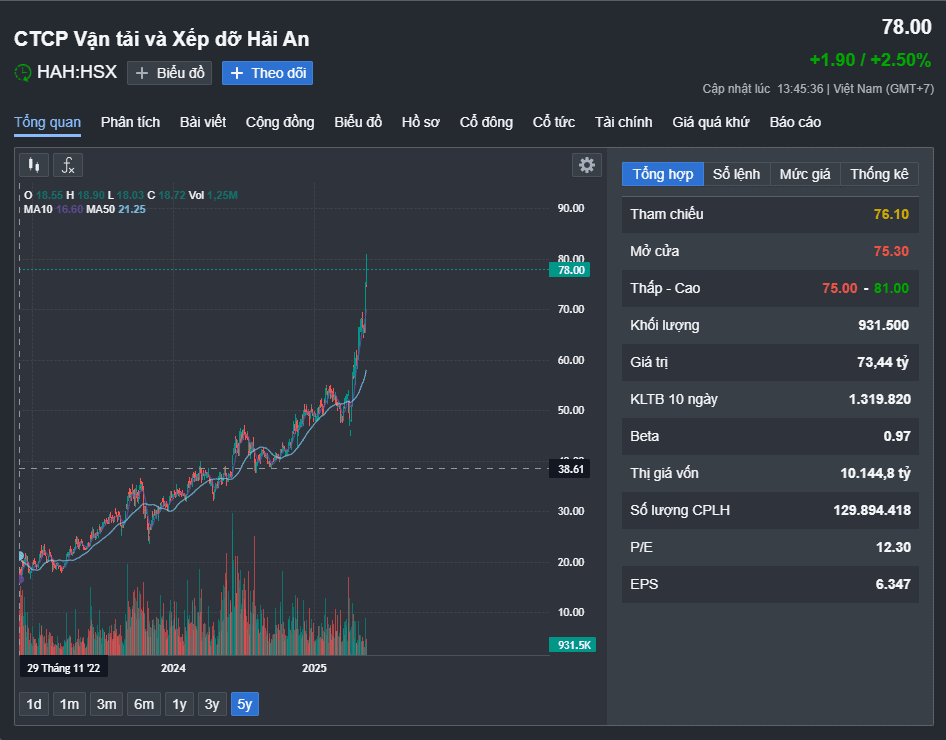946x740 pixels.
Task: Open the Giá quá khứ tab
Action: [711, 122]
